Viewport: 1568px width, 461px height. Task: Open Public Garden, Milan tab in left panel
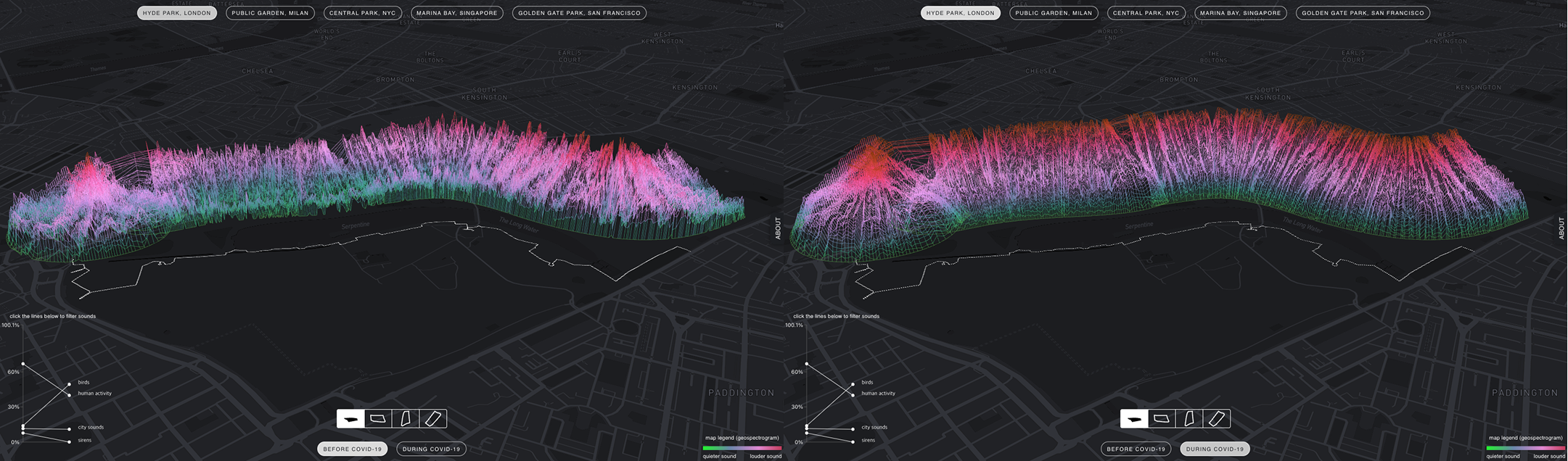tap(270, 13)
